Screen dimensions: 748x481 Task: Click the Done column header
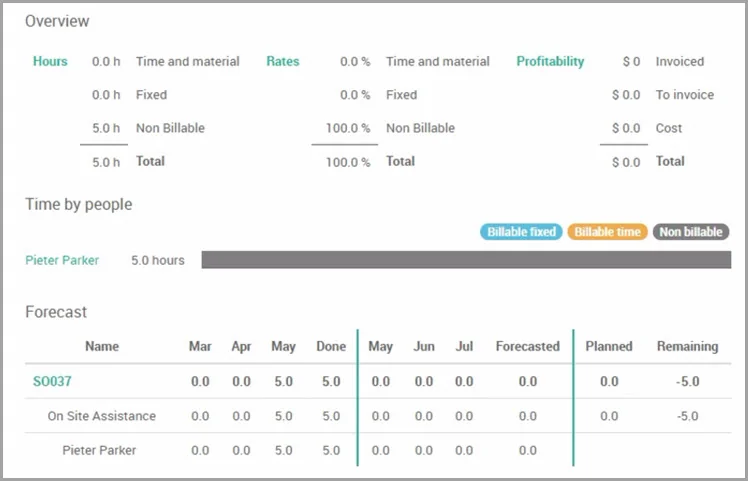click(331, 346)
